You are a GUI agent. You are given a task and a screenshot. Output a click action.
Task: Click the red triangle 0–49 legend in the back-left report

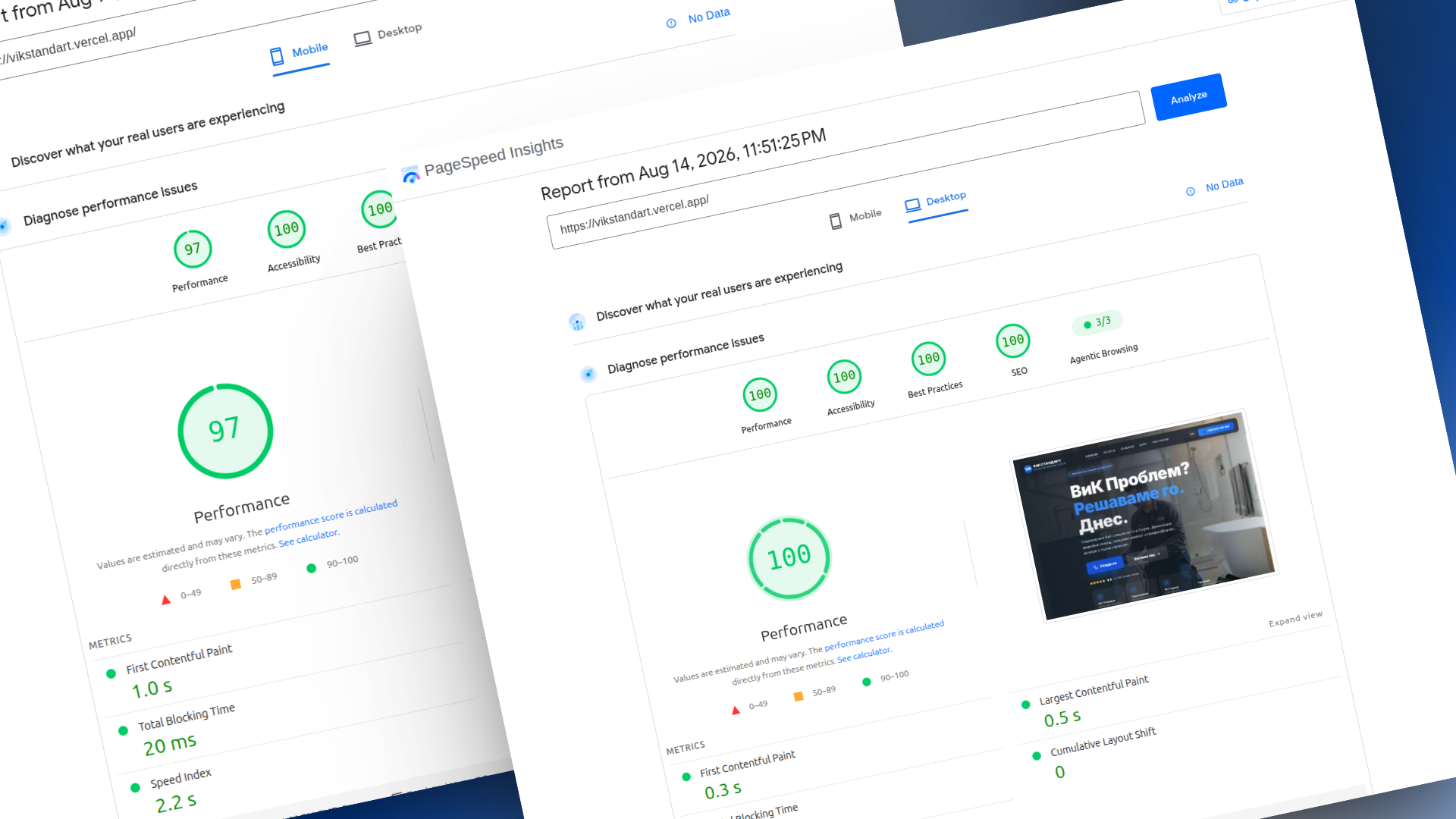pyautogui.click(x=181, y=596)
